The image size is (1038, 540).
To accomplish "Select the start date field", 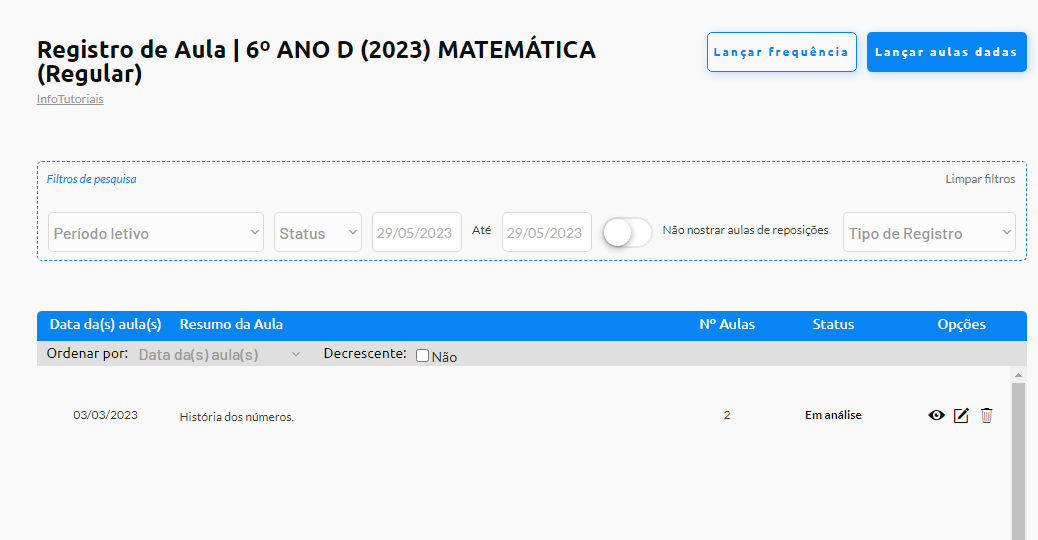I will pos(417,232).
